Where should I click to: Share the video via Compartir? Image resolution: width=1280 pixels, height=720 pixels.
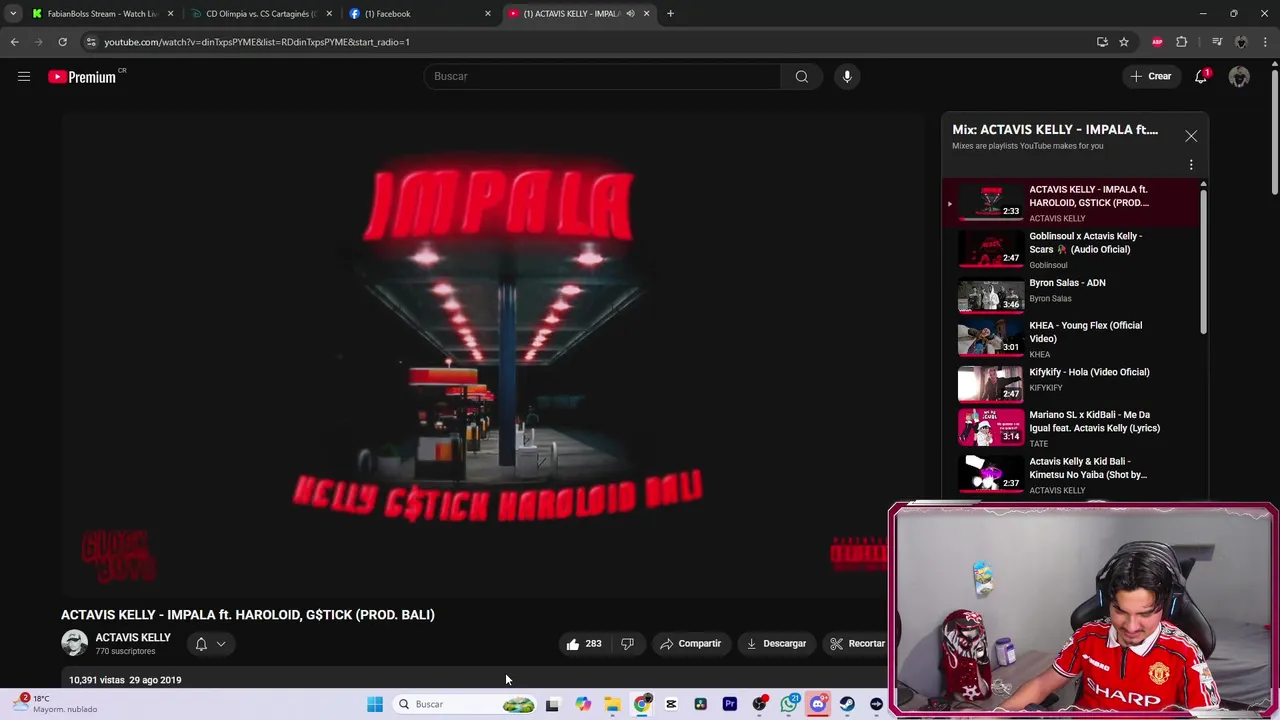pos(690,644)
